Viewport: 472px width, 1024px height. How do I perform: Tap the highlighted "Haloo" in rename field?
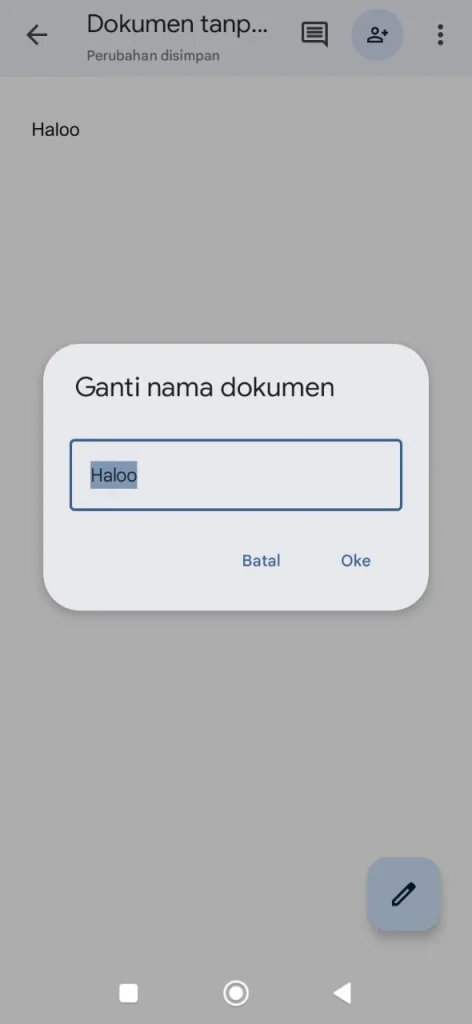(114, 475)
